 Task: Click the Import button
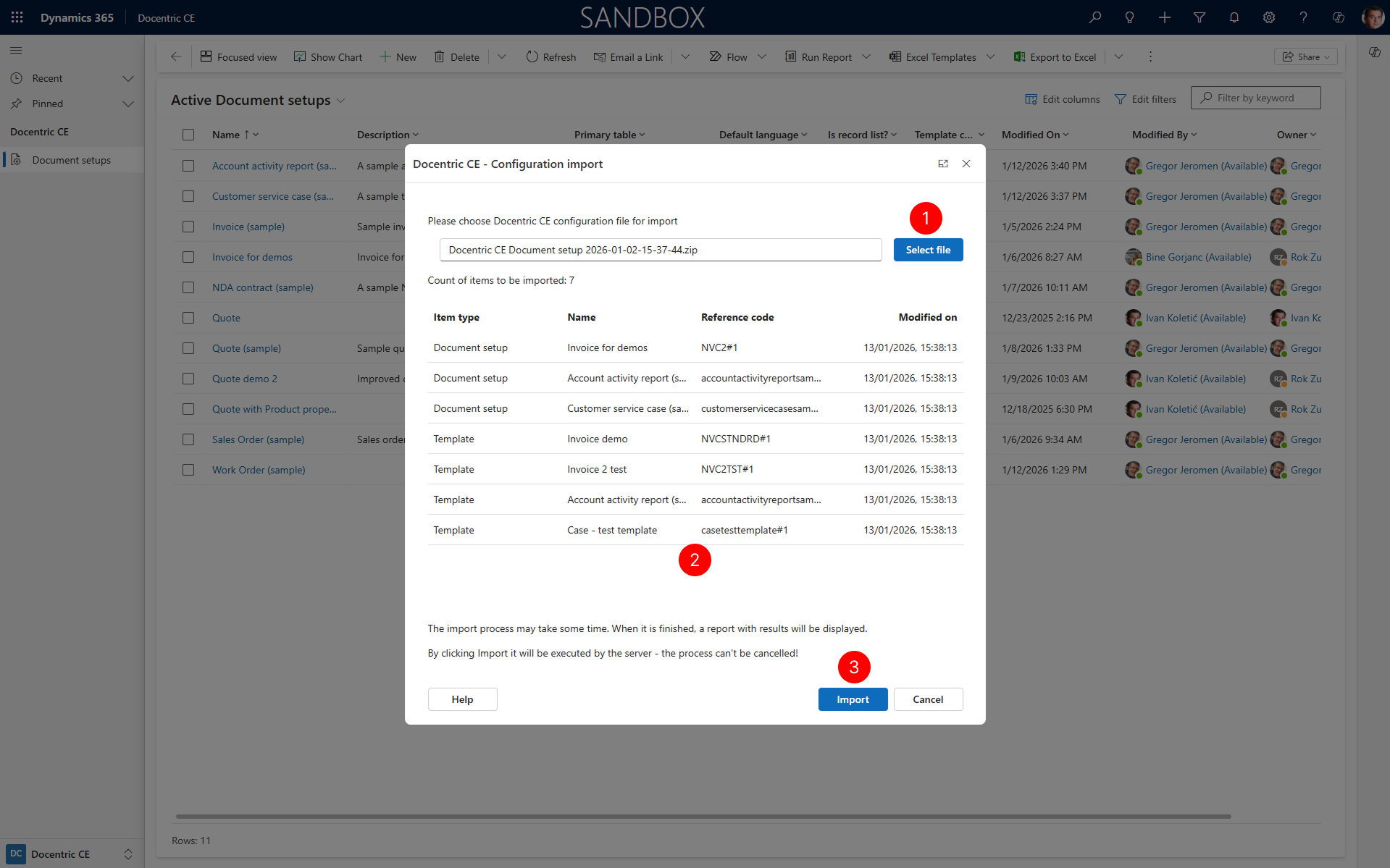pyautogui.click(x=853, y=699)
